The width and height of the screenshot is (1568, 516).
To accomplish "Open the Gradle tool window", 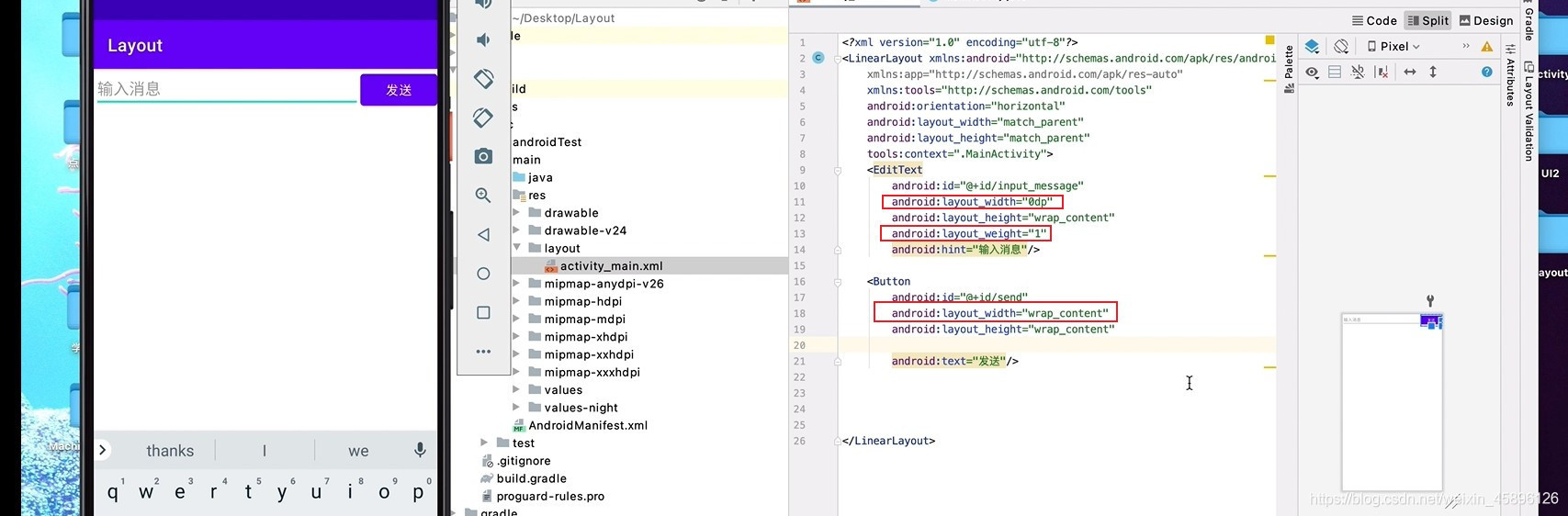I will [x=1529, y=23].
